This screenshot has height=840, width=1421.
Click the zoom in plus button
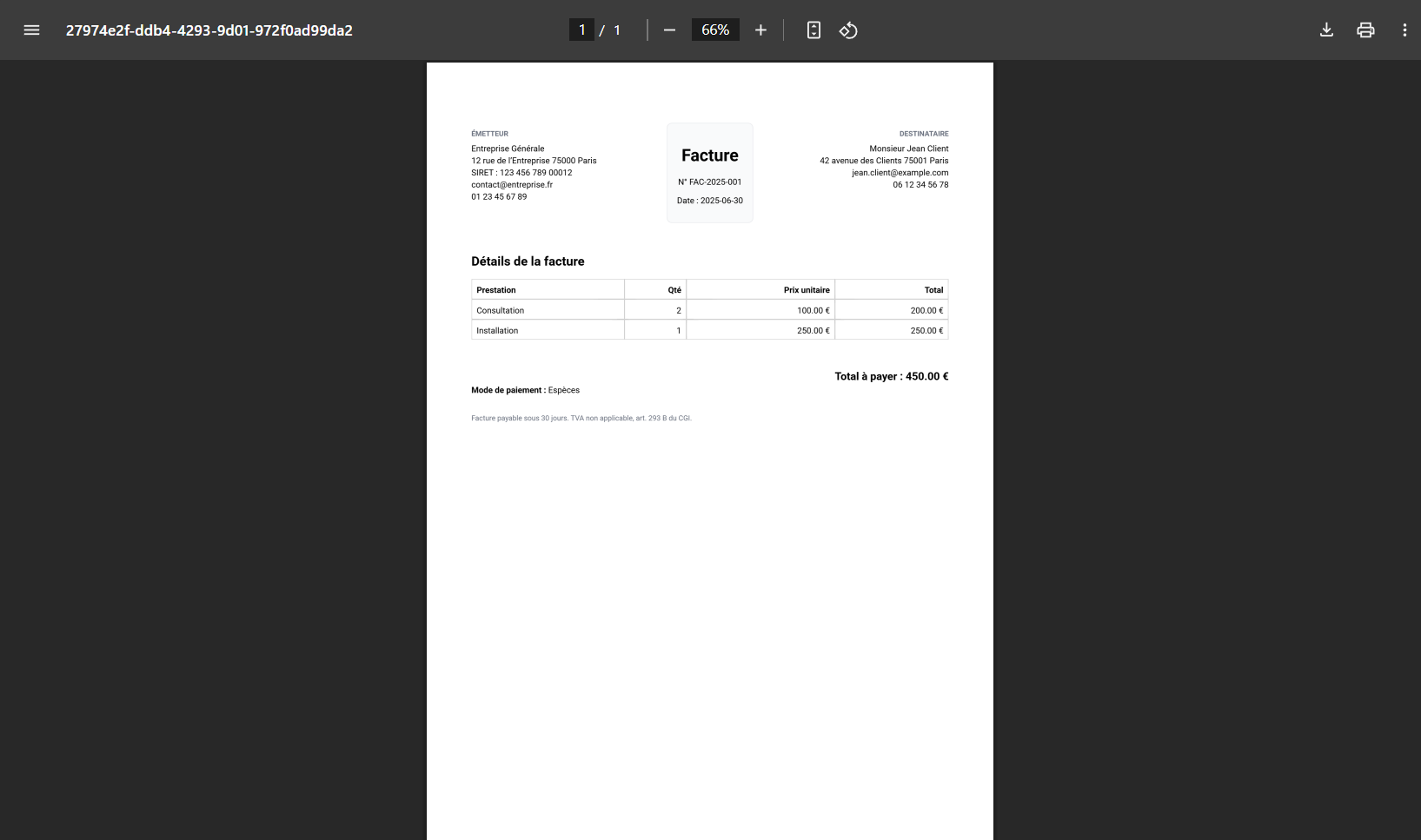[x=760, y=30]
